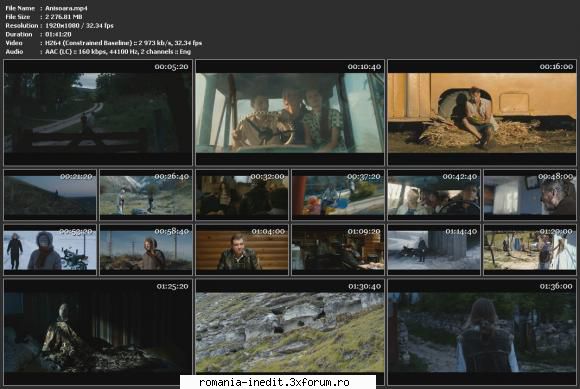Image resolution: width=580 pixels, height=389 pixels.
Task: Select the thumbnail stamped 00:16:00
Action: [x=482, y=112]
